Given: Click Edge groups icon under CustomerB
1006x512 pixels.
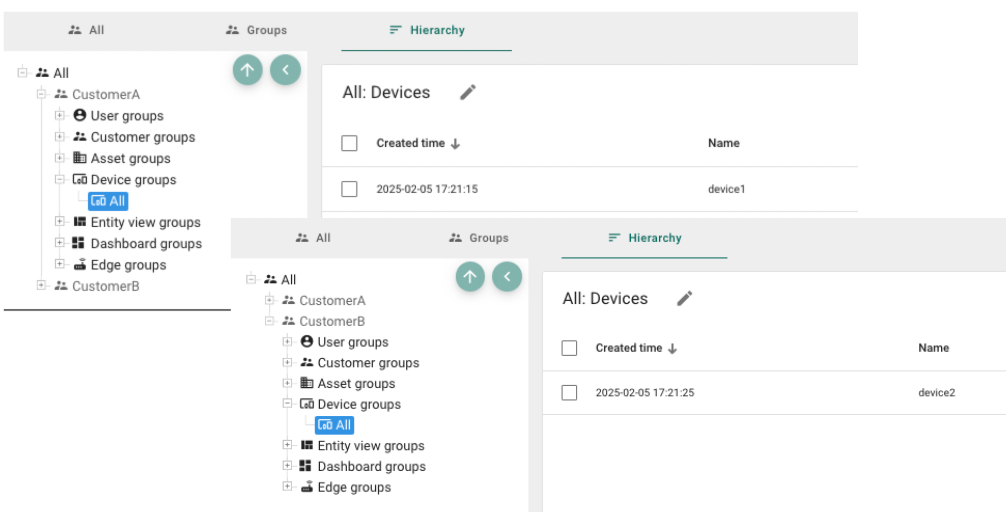Looking at the screenshot, I should pyautogui.click(x=307, y=486).
